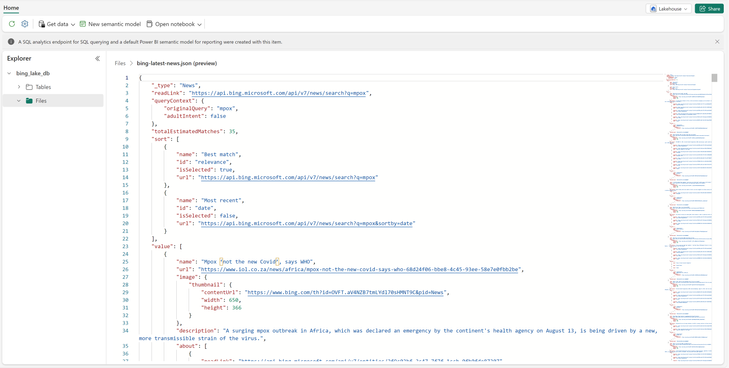The image size is (729, 368).
Task: Click the width value 650
Action: [x=233, y=300]
